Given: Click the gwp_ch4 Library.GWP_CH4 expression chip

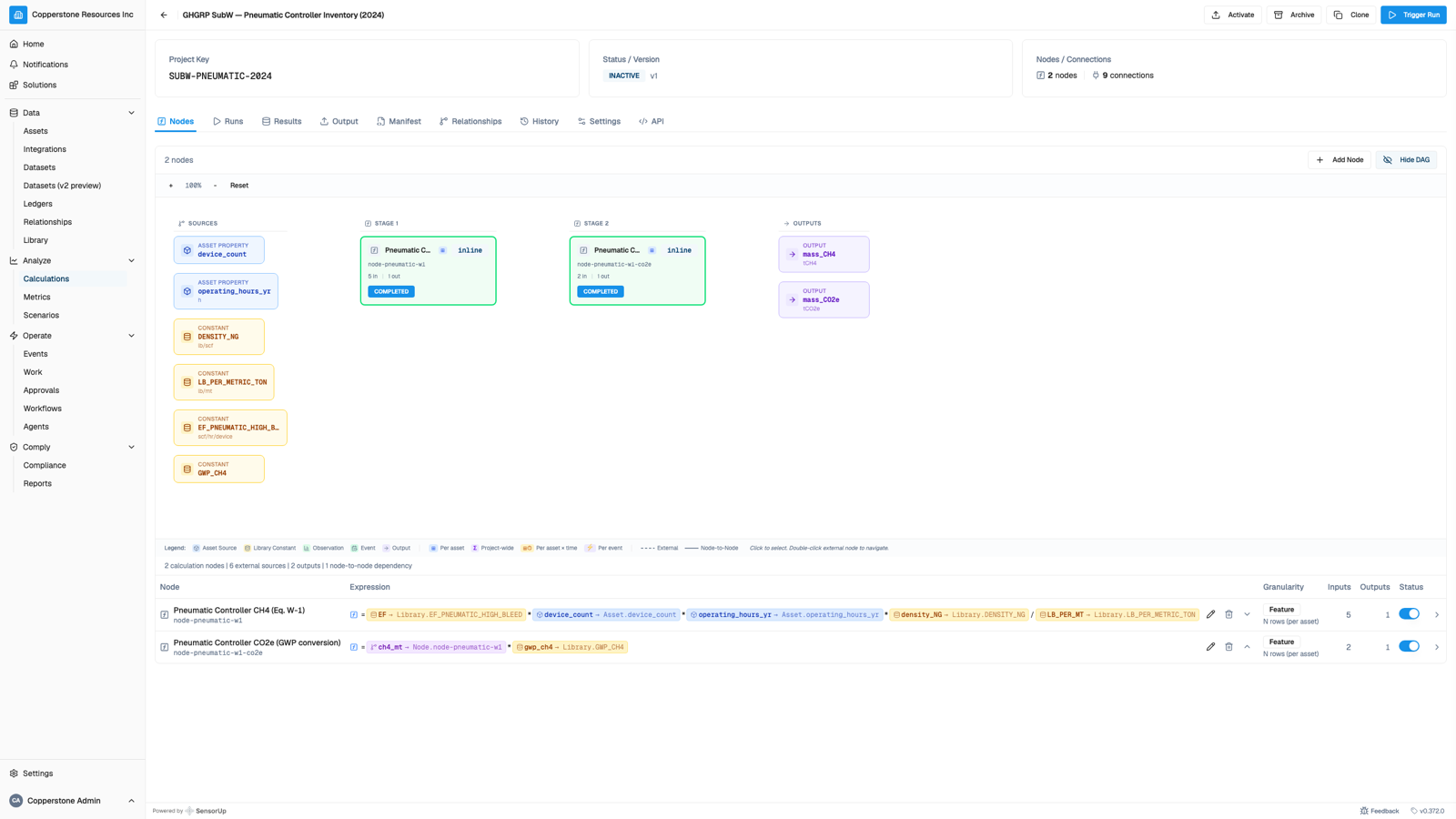Looking at the screenshot, I should [571, 647].
